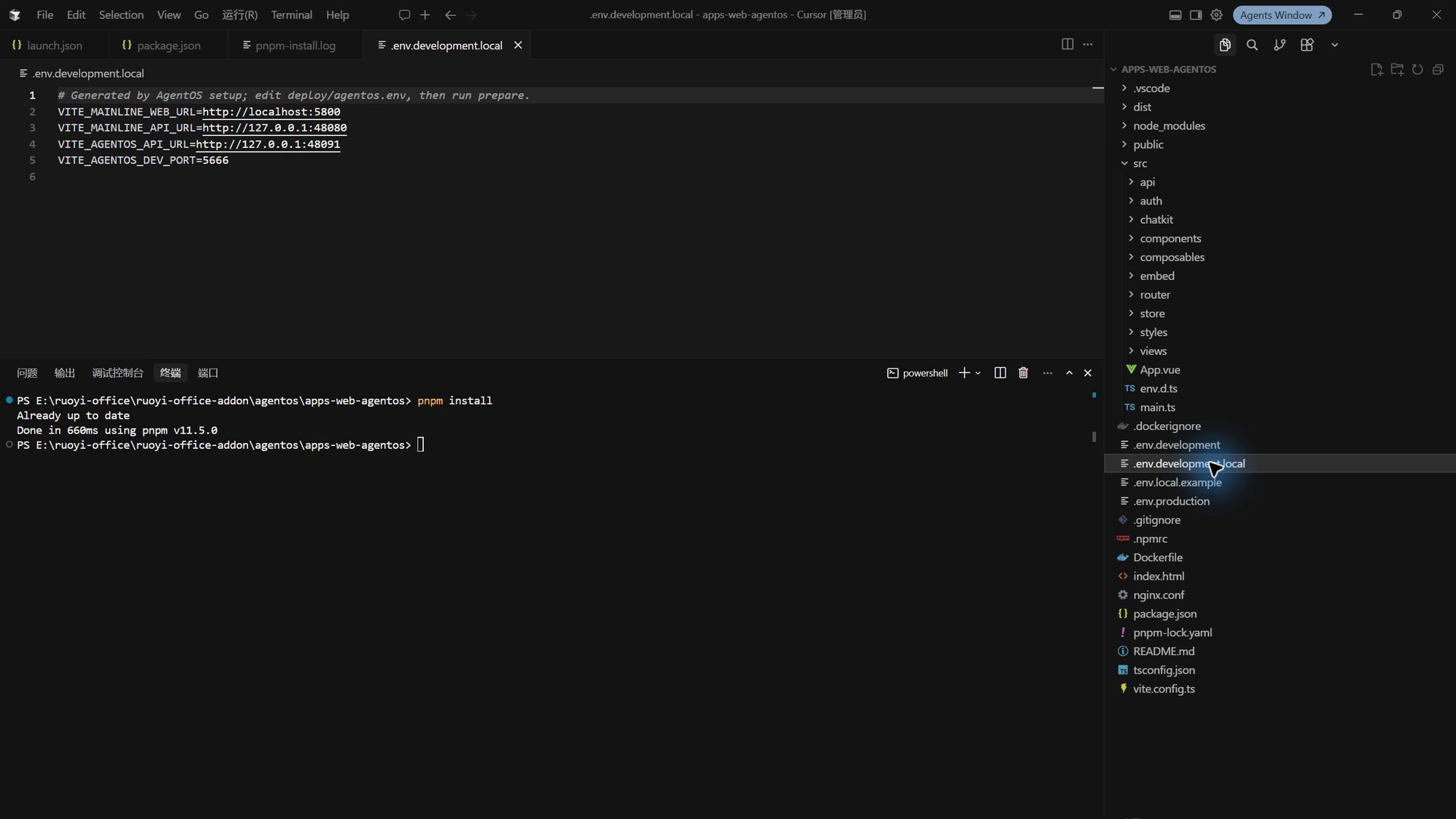Open vite.config.ts in the file tree

coord(1279,689)
